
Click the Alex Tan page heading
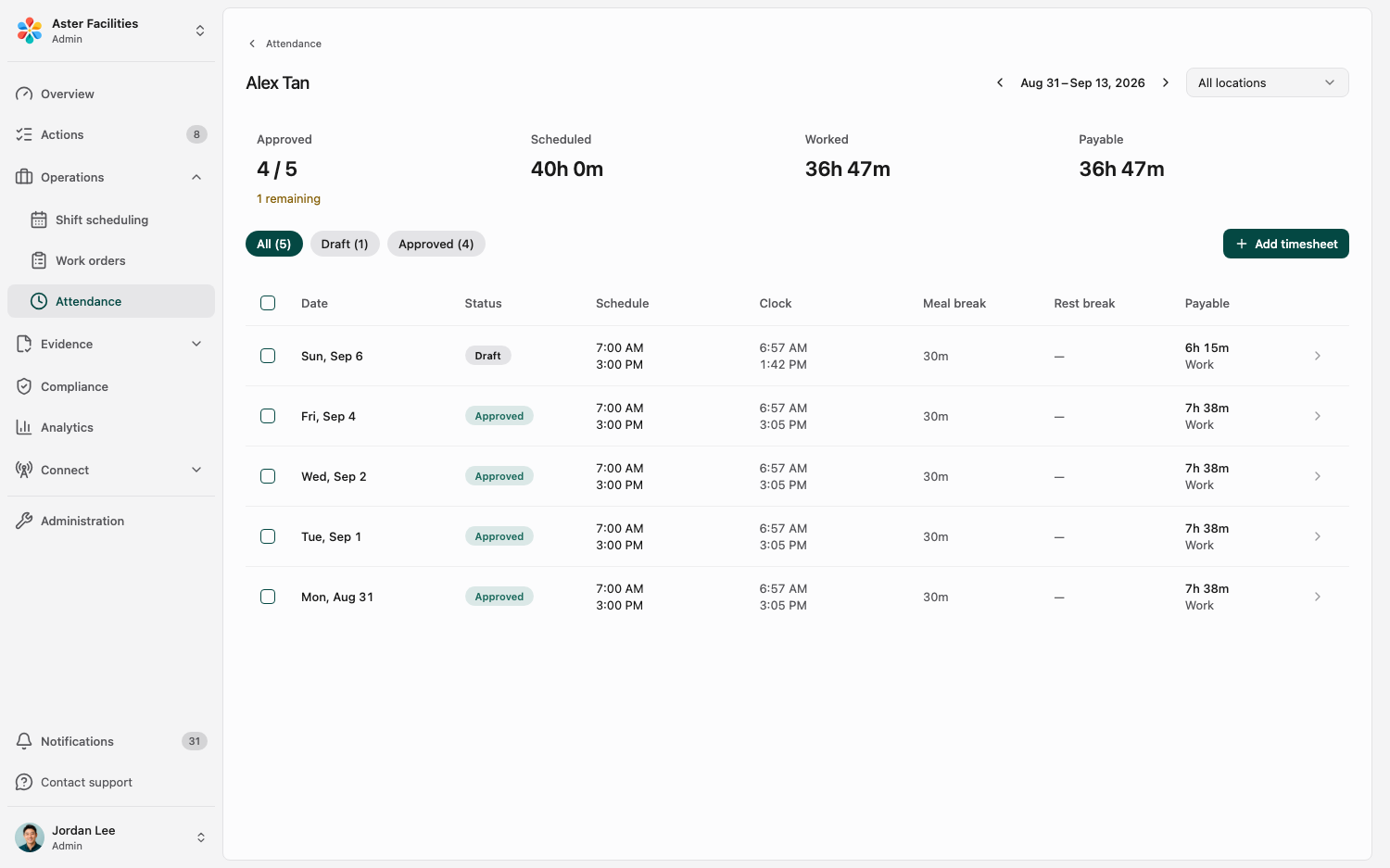click(x=278, y=82)
